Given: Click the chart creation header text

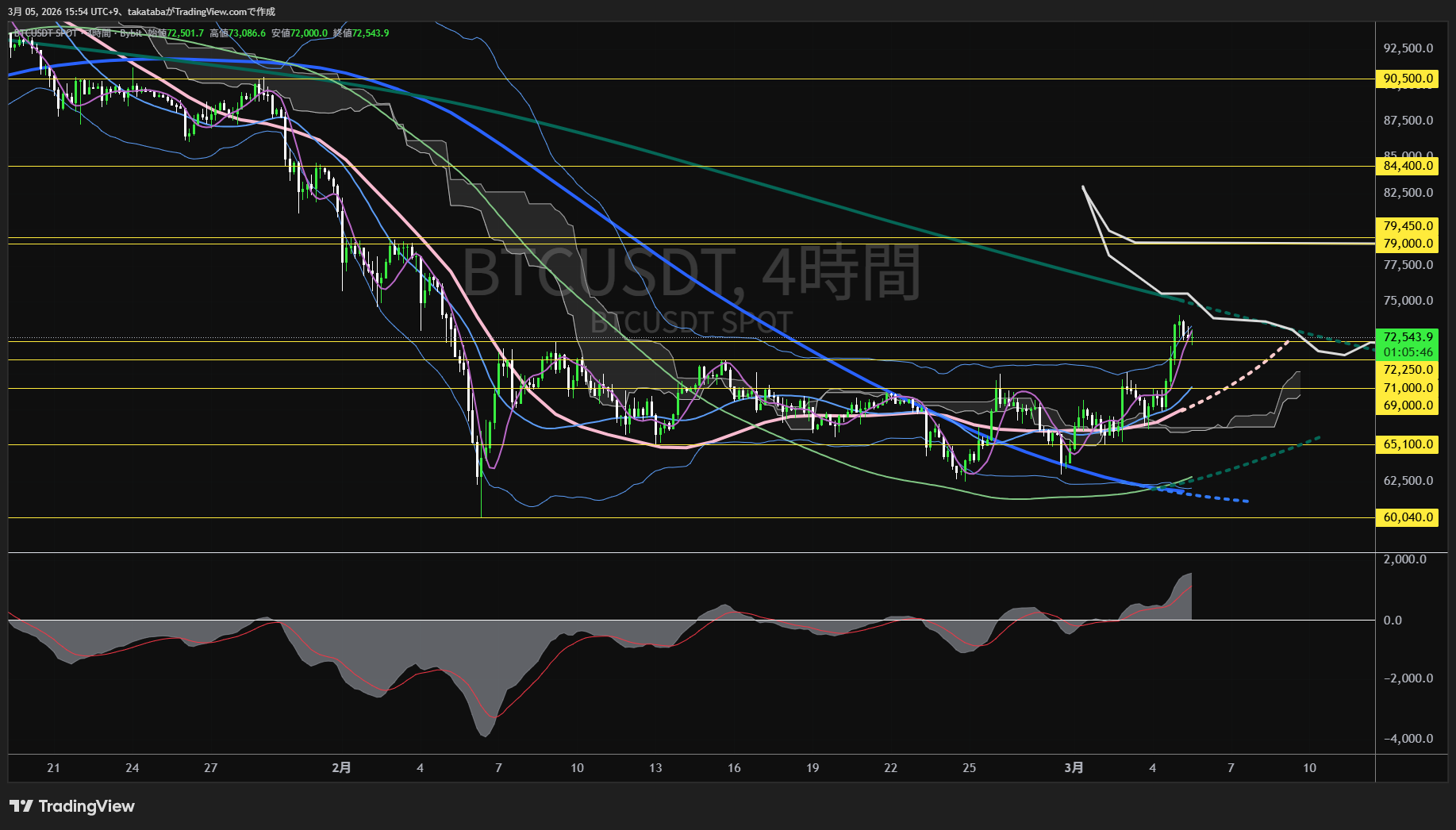Looking at the screenshot, I should coord(141,12).
